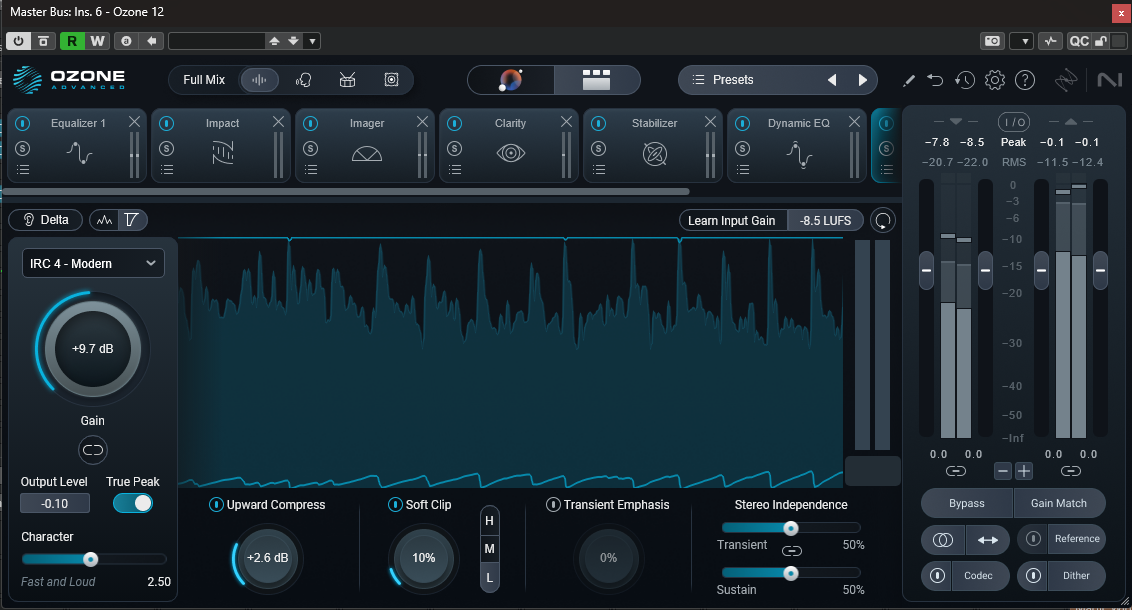Click the module chain horizontal scrollbar
1132x610 pixels.
click(x=347, y=192)
